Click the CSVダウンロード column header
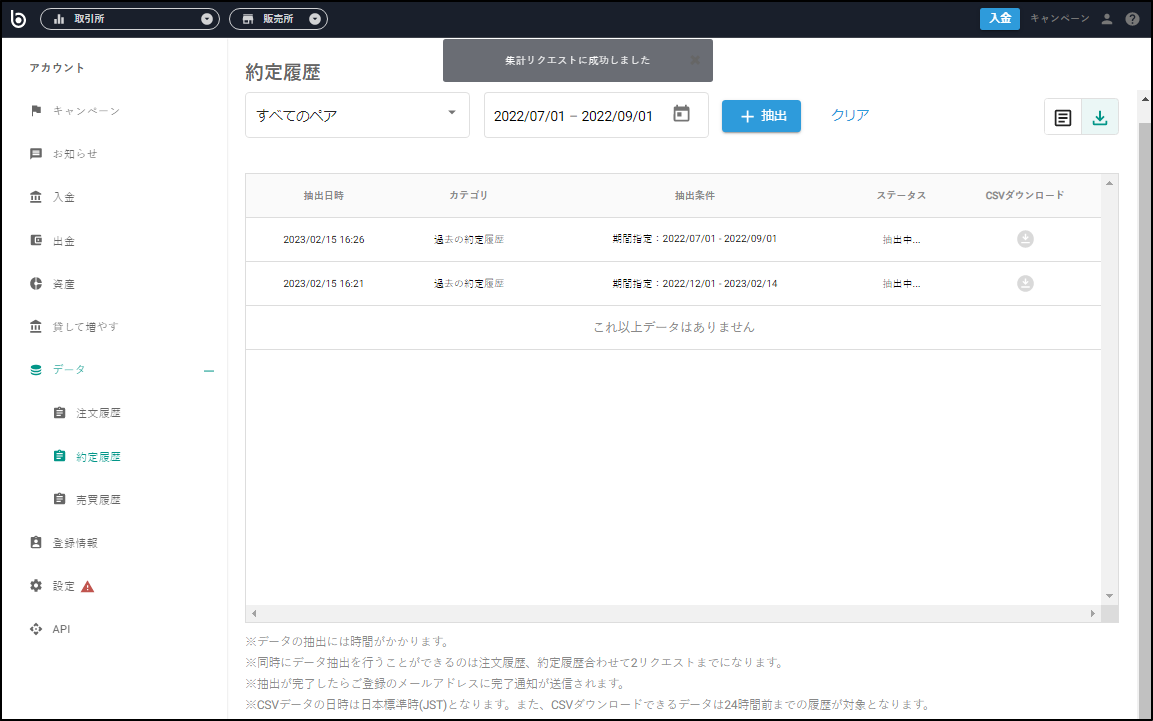This screenshot has height=721, width=1153. tap(1025, 196)
